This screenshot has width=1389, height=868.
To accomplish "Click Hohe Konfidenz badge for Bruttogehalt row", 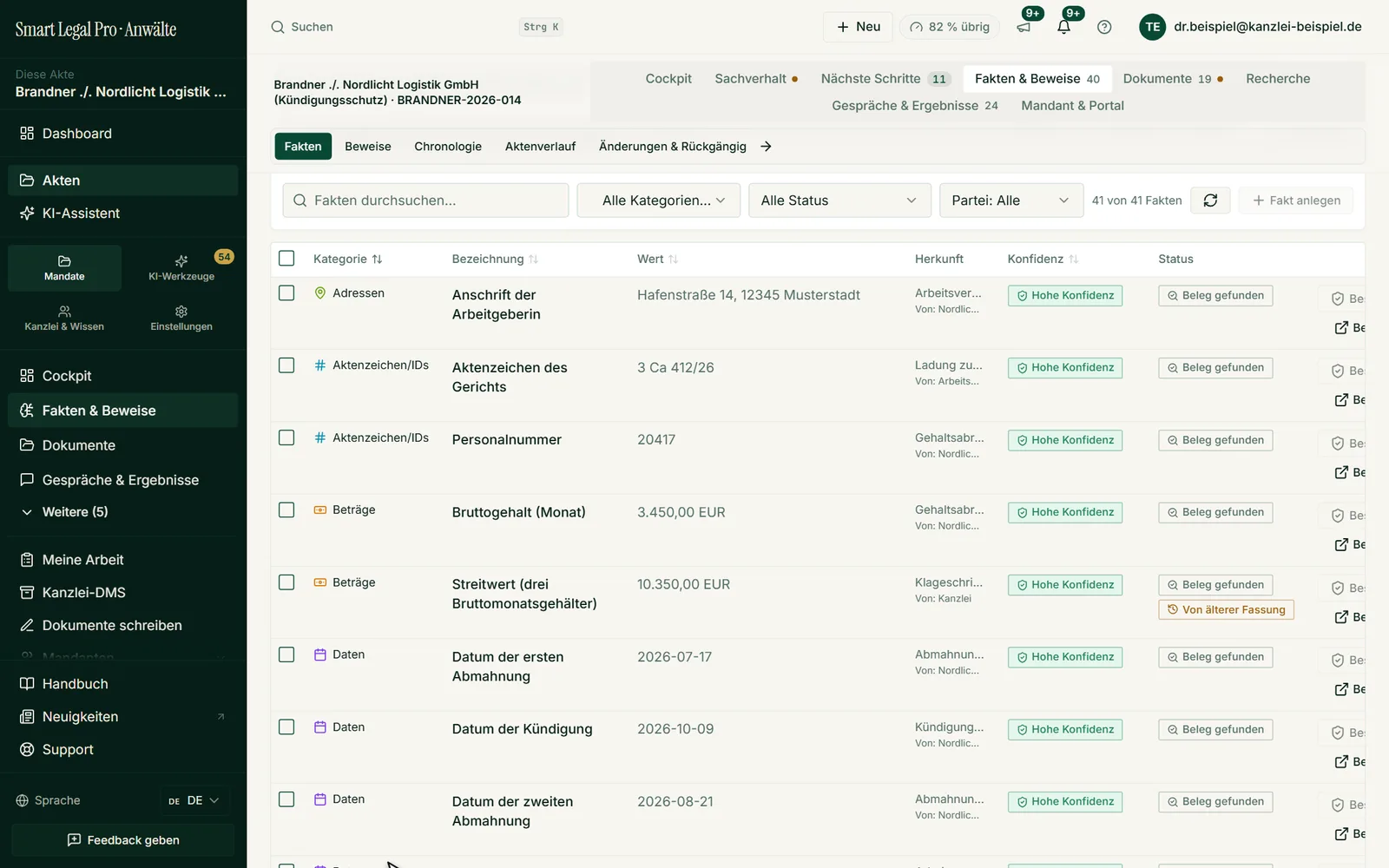I will click(1065, 512).
